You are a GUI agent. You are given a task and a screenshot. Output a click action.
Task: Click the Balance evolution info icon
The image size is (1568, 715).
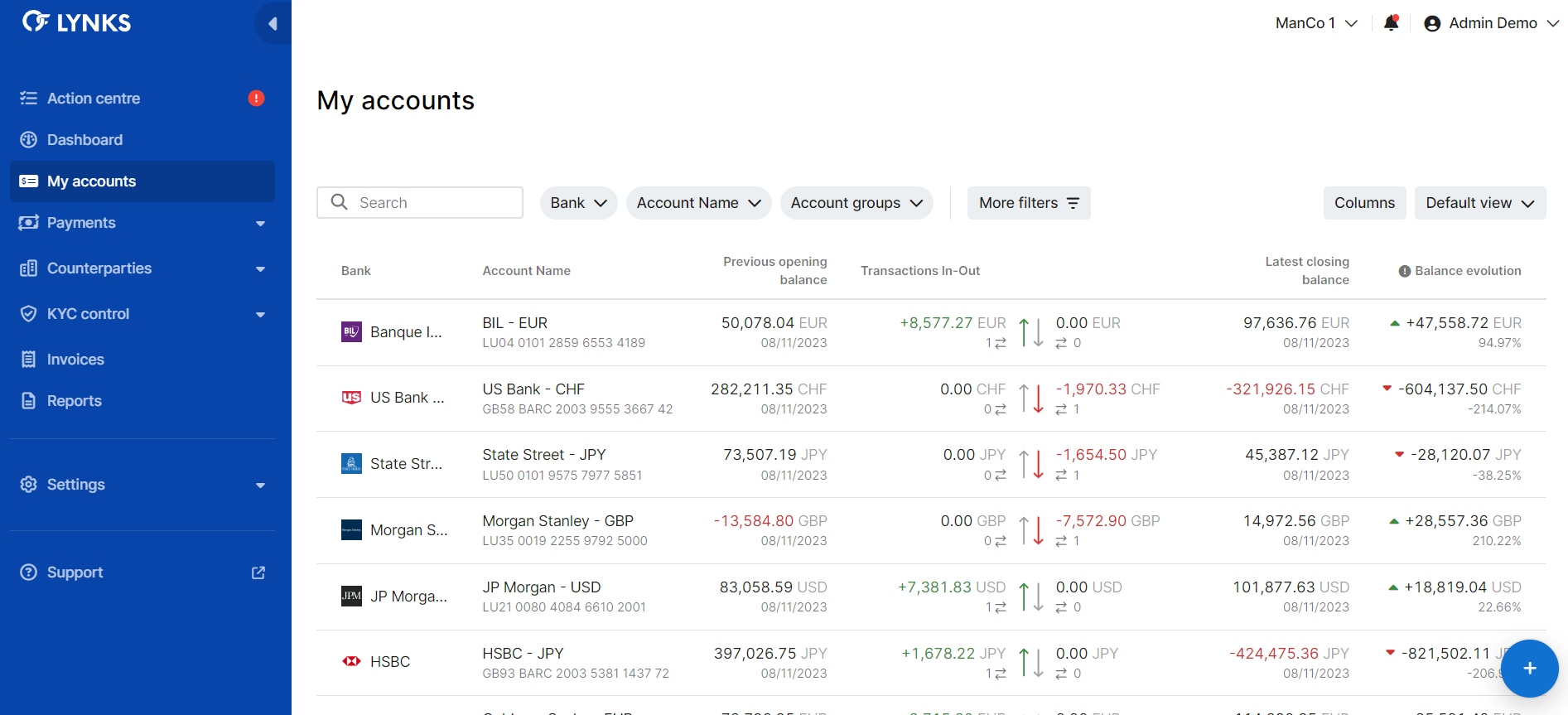[1405, 271]
